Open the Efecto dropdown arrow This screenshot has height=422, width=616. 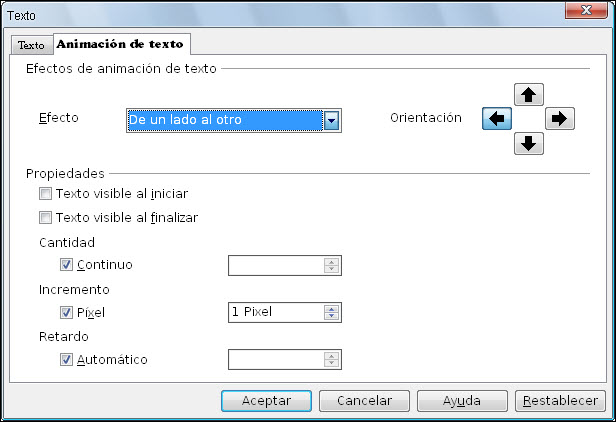pyautogui.click(x=332, y=120)
